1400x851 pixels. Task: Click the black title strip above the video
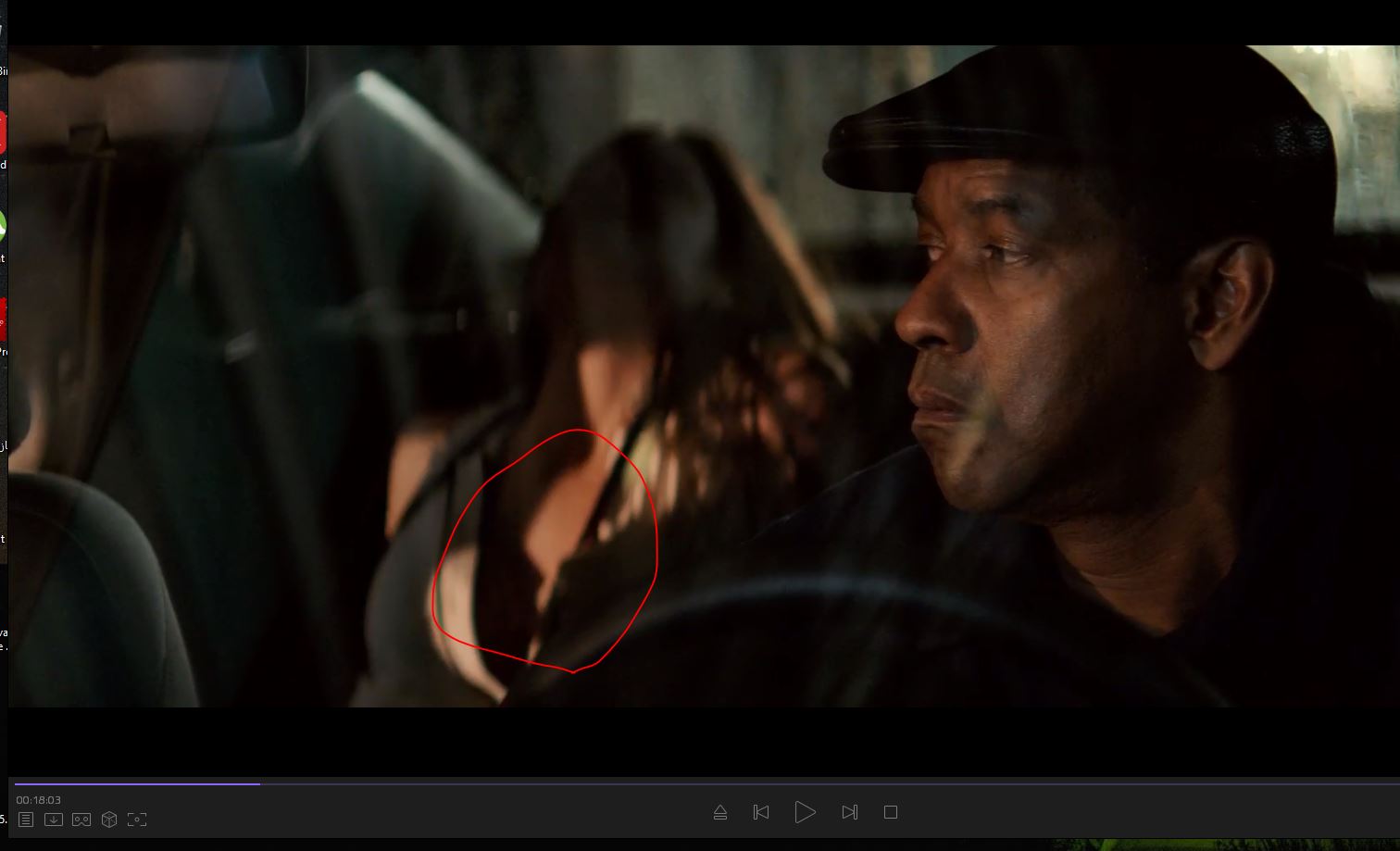point(704,22)
